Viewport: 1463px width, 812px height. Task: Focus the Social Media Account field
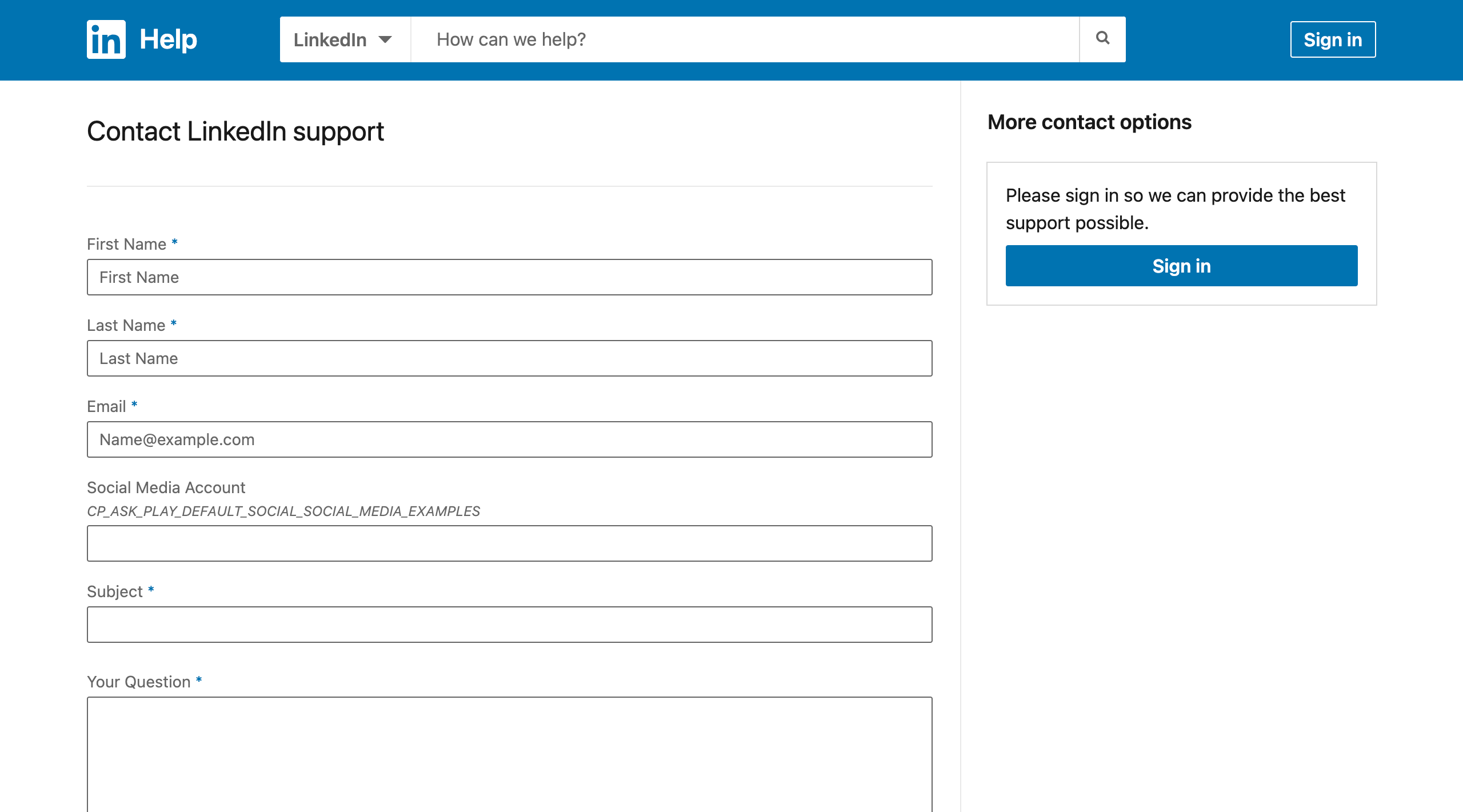coord(509,543)
